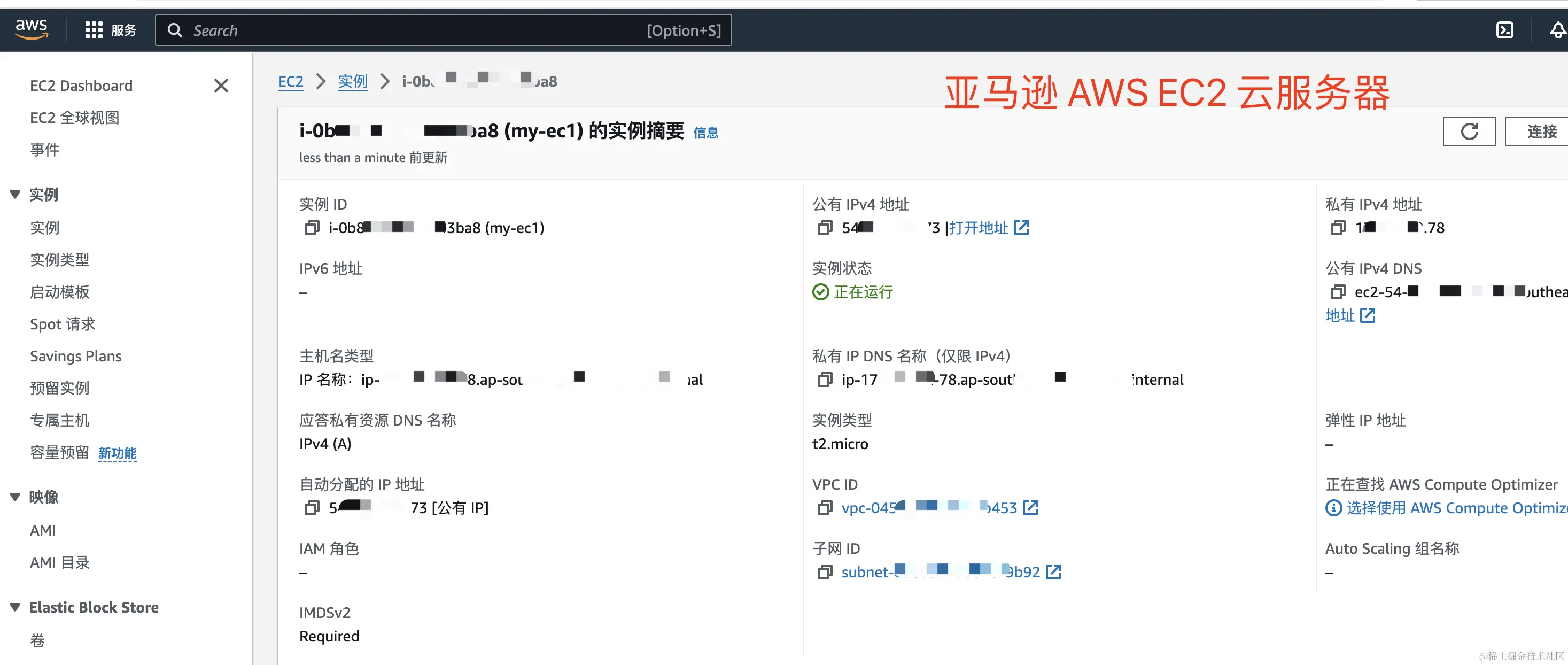This screenshot has height=665, width=1568.
Task: Copy the 公有 IPv4 地址 value
Action: (x=824, y=228)
